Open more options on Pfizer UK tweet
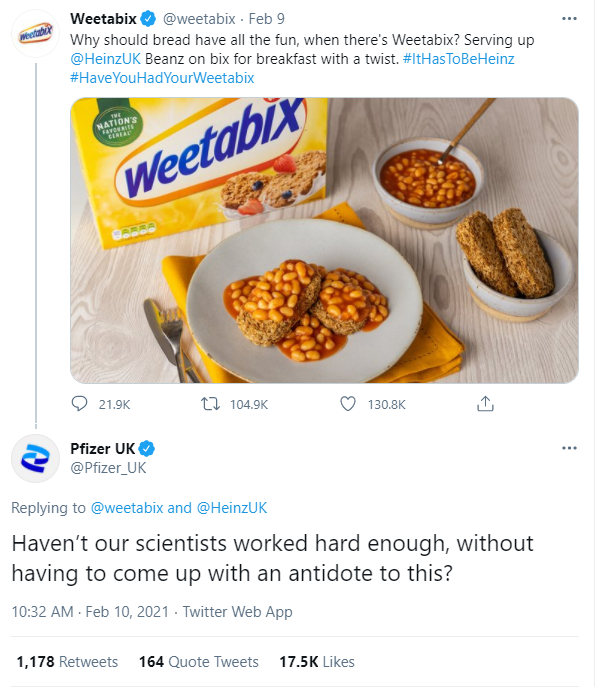603x687 pixels. (x=570, y=447)
